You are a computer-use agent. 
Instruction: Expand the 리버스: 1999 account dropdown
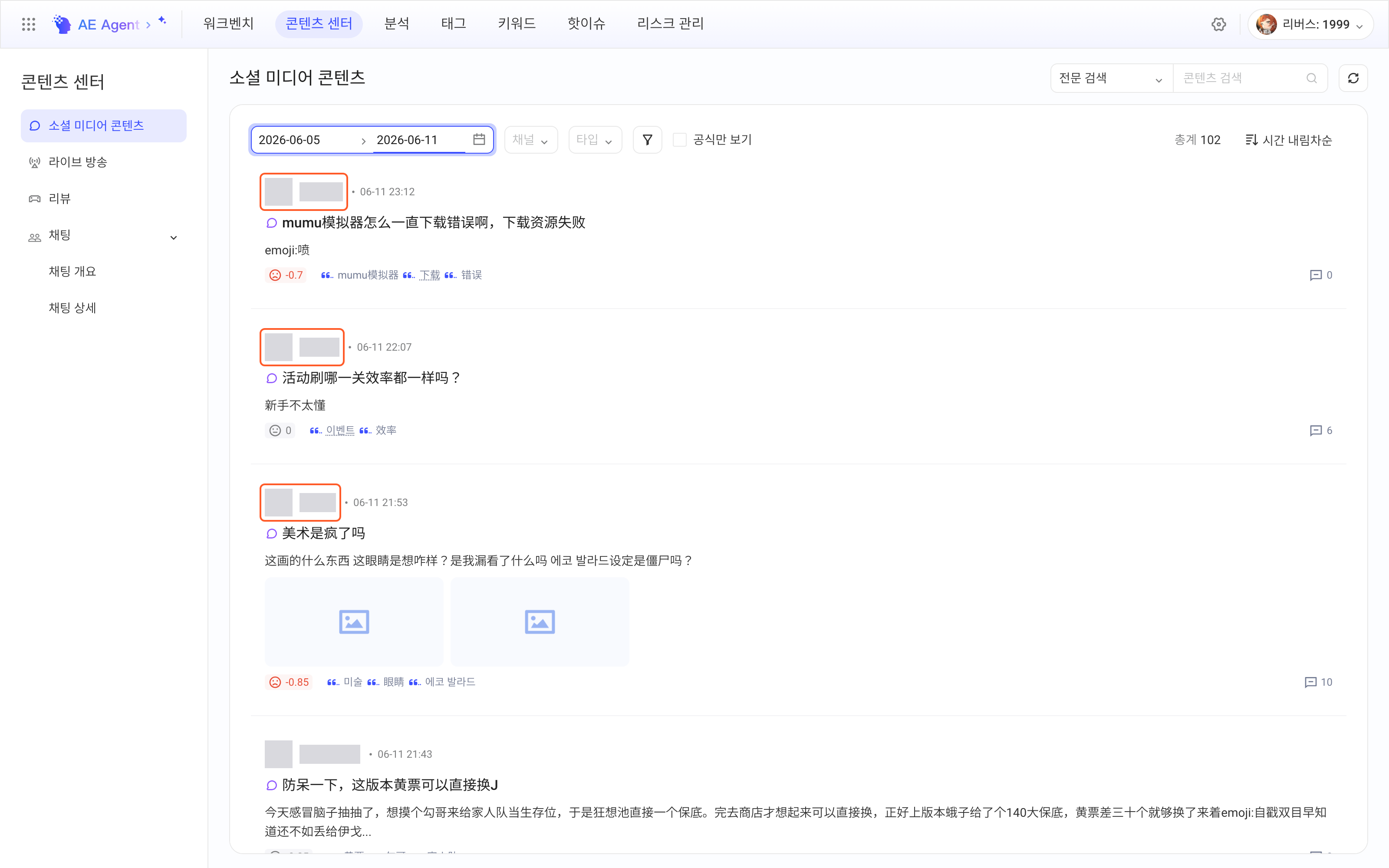tap(1310, 24)
